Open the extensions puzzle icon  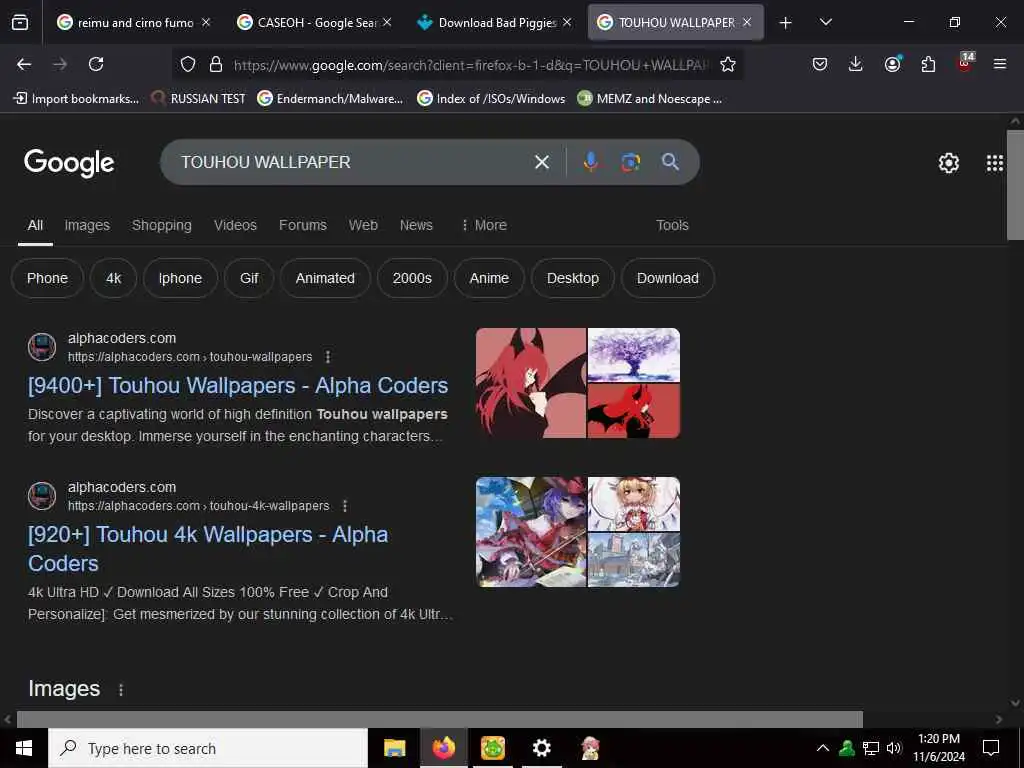pyautogui.click(x=928, y=64)
